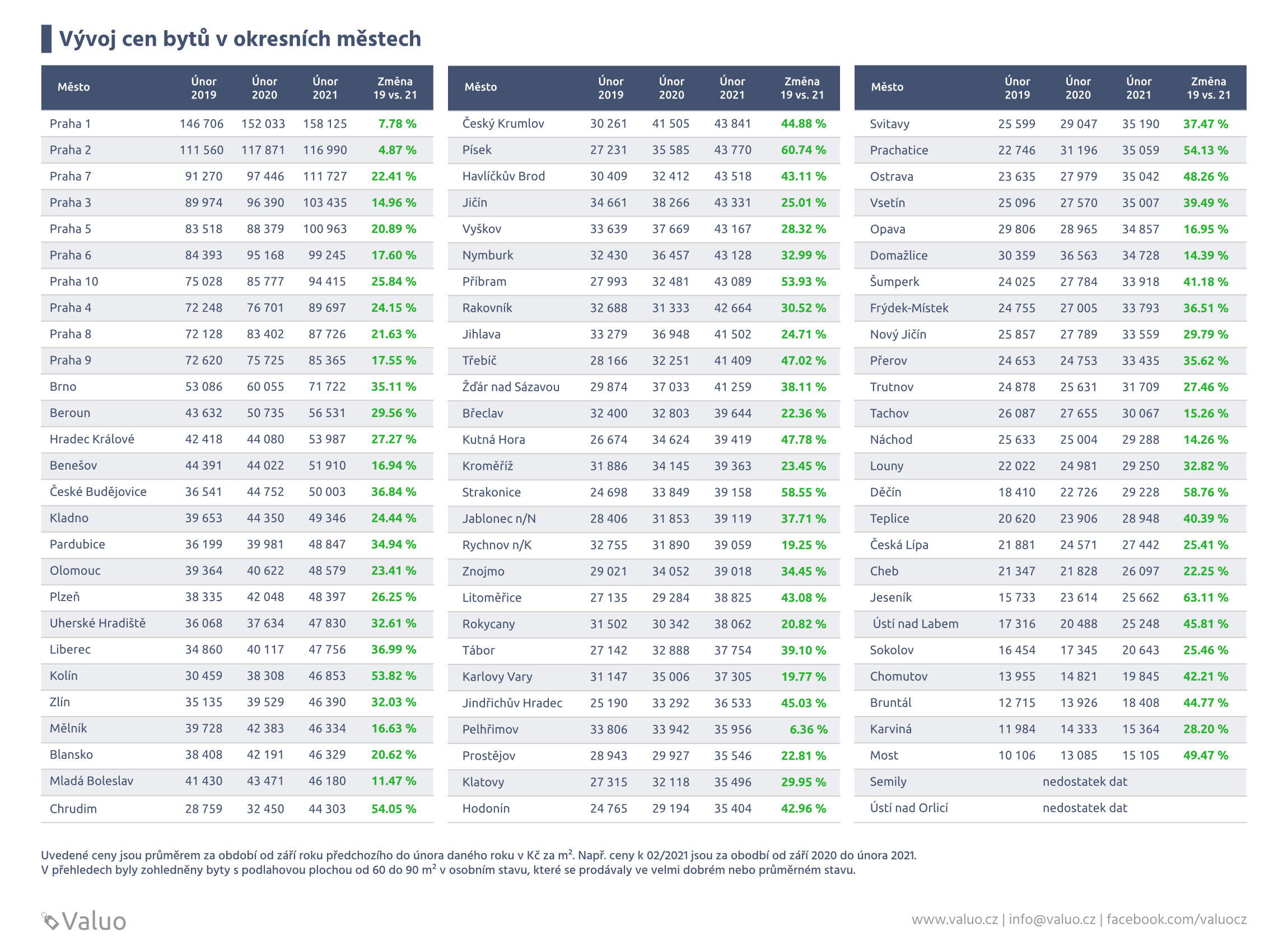The height and width of the screenshot is (946, 1288).
Task: Click the Valuo logo tag icon
Action: [50, 921]
